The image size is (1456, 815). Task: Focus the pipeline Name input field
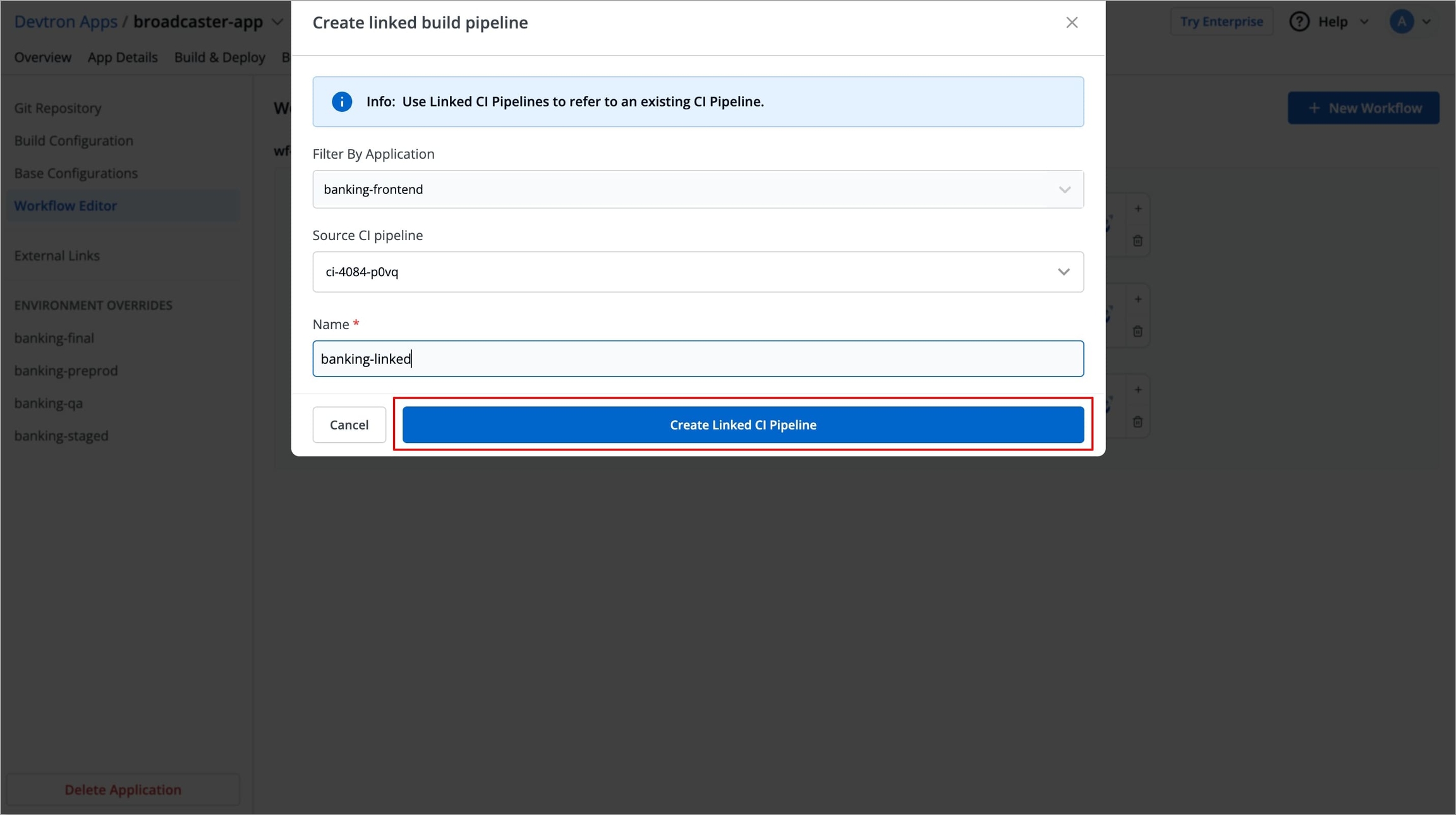(x=698, y=359)
